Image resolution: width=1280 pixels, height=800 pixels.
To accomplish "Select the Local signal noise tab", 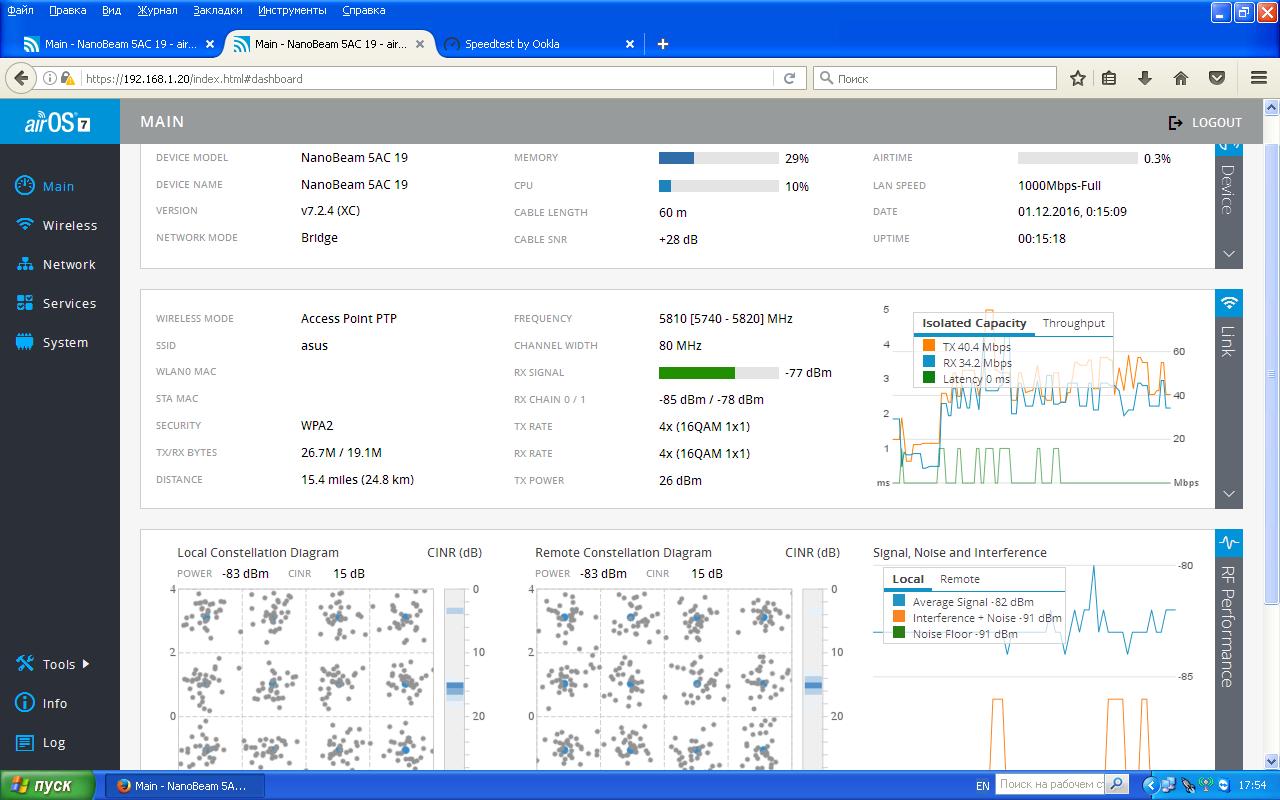I will tap(908, 579).
